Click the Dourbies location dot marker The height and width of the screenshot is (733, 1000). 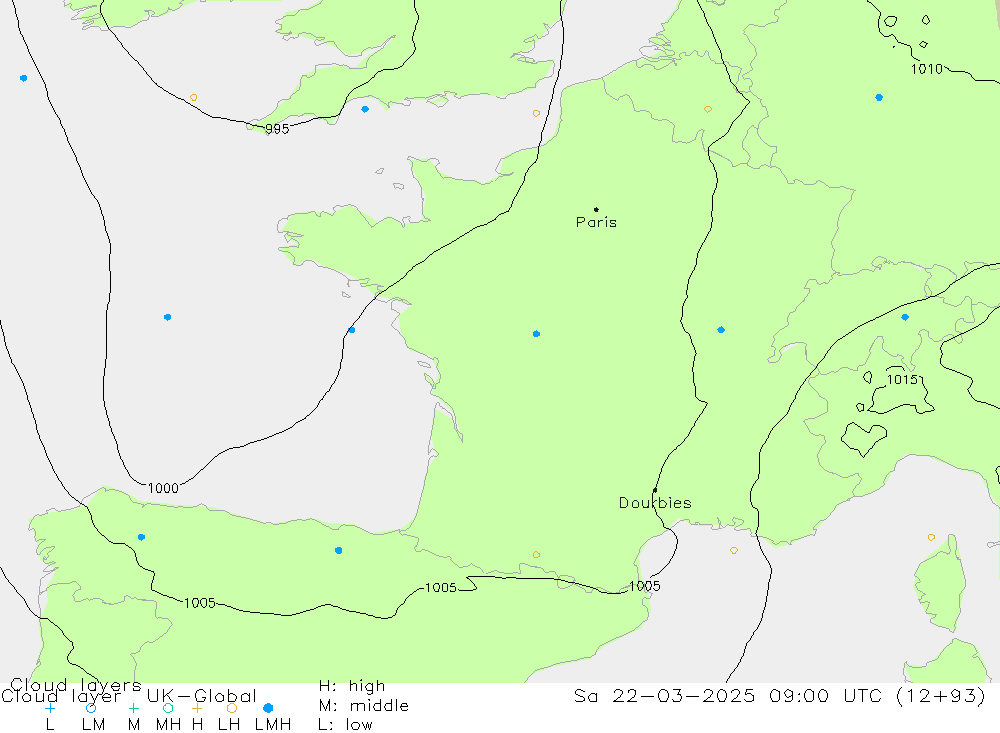(x=655, y=490)
